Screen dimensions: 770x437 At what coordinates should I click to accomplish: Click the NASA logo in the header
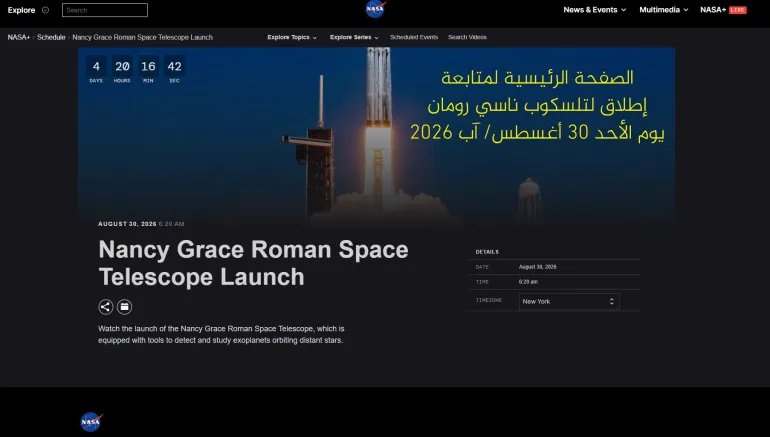pos(376,9)
